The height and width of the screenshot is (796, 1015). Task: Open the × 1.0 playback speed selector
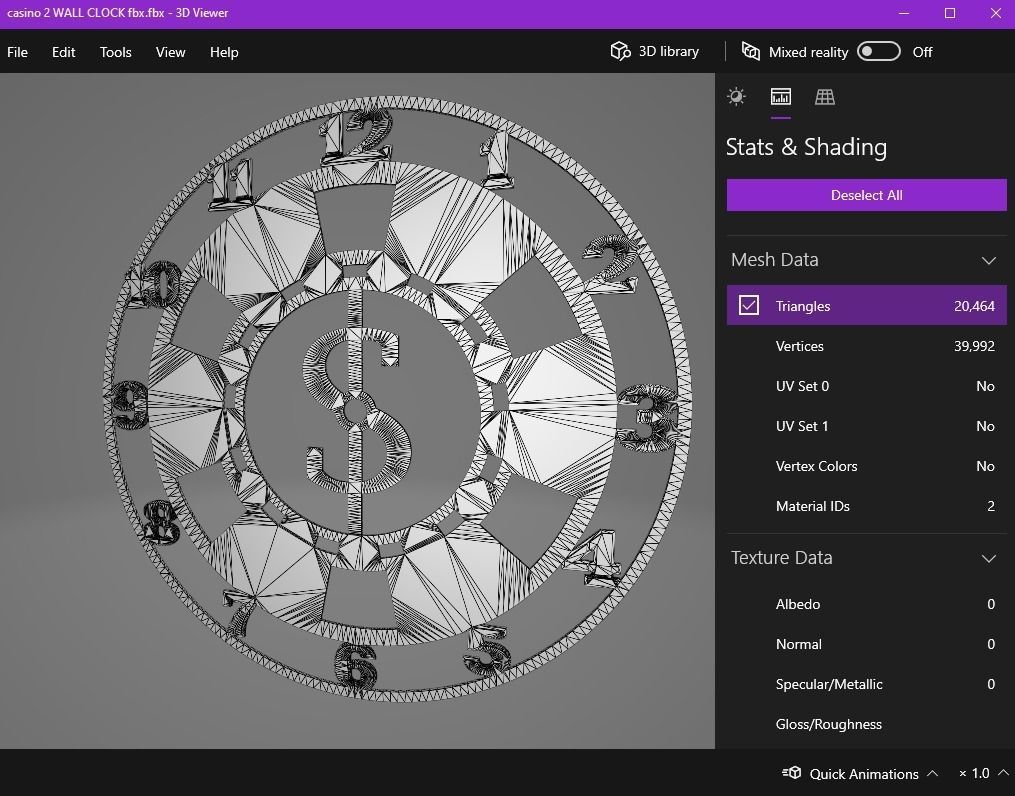pos(979,773)
